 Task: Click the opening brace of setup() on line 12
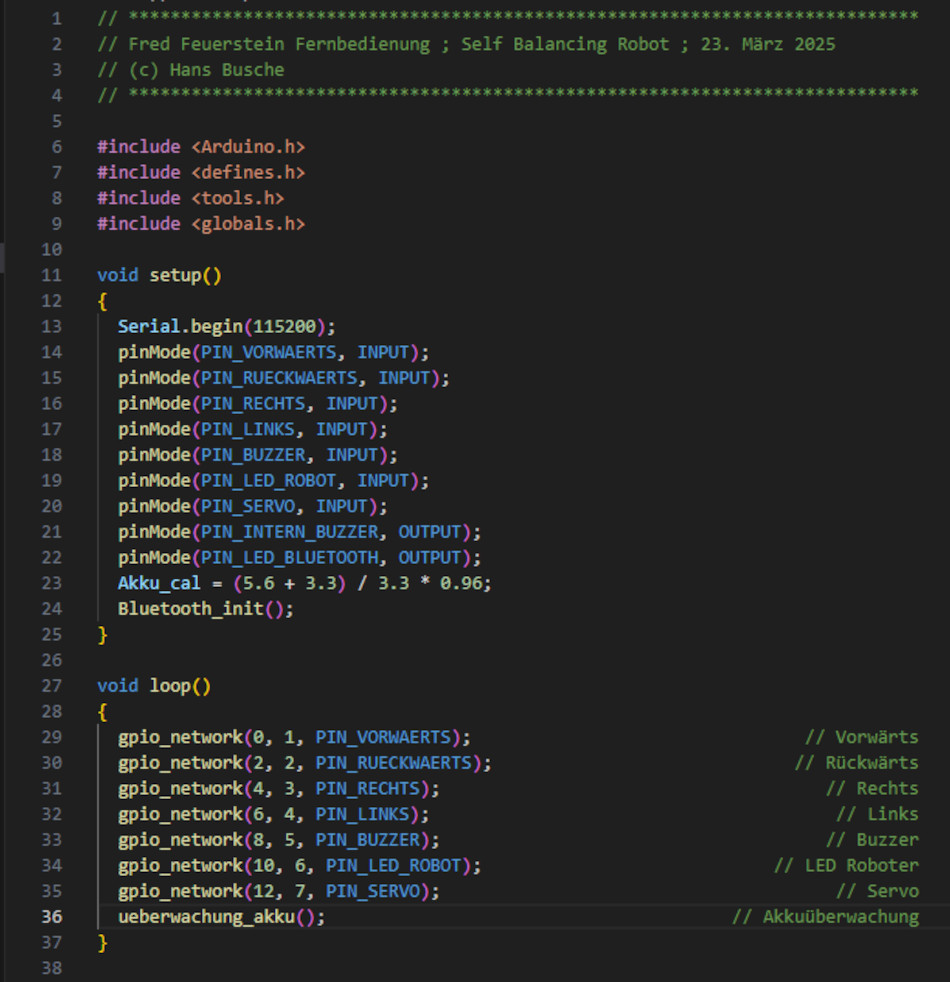coord(103,301)
